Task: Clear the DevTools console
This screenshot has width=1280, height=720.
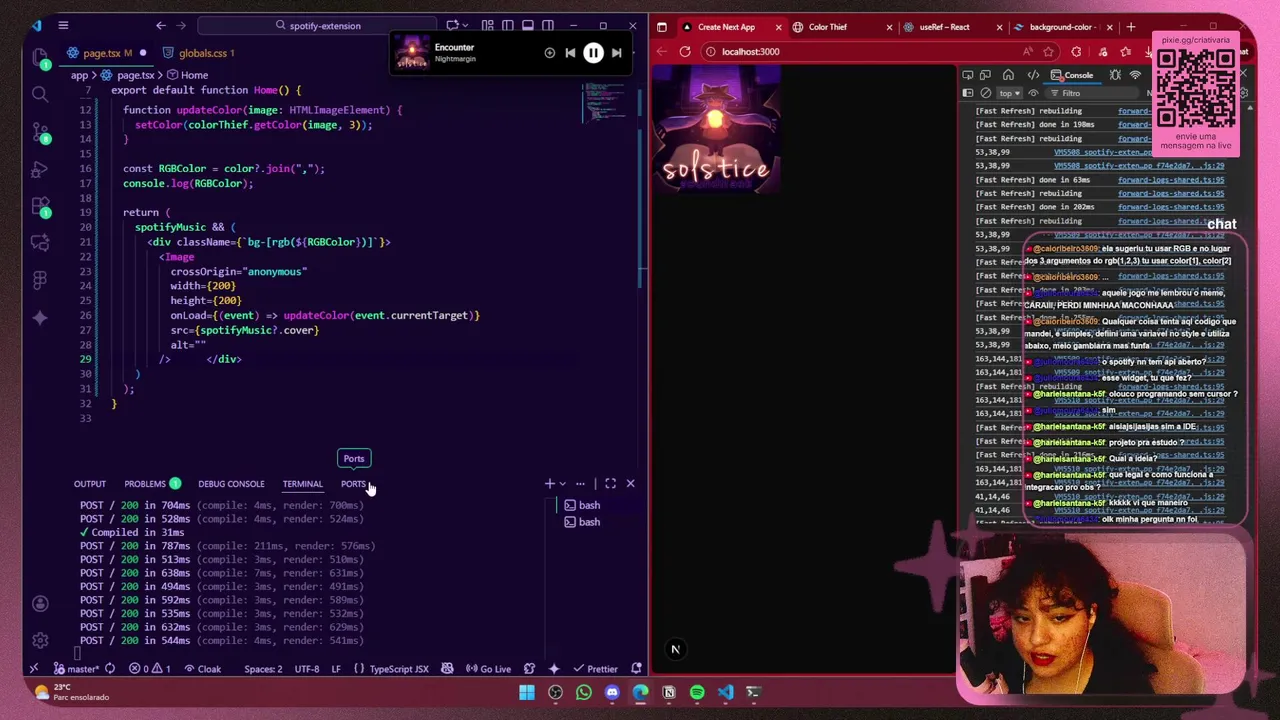Action: tap(986, 93)
